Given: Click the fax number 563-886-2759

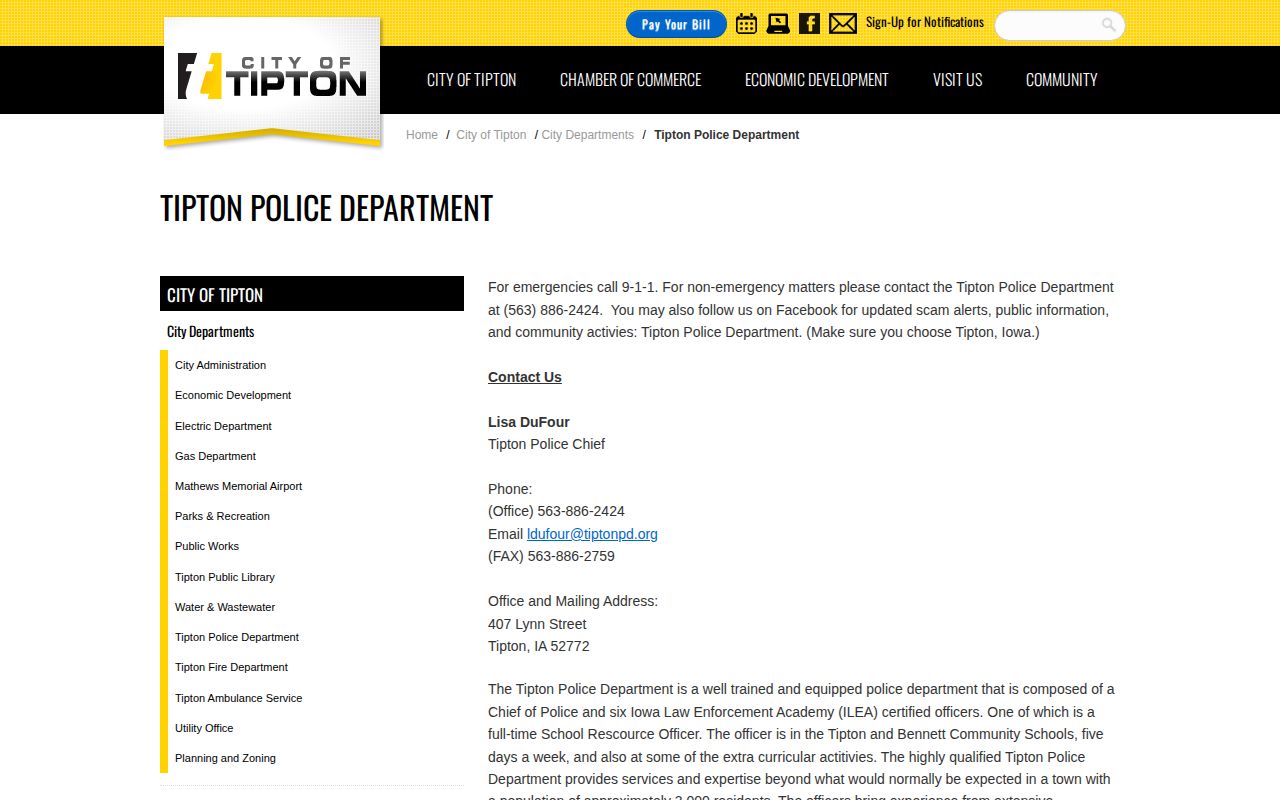Looking at the screenshot, I should 571,556.
